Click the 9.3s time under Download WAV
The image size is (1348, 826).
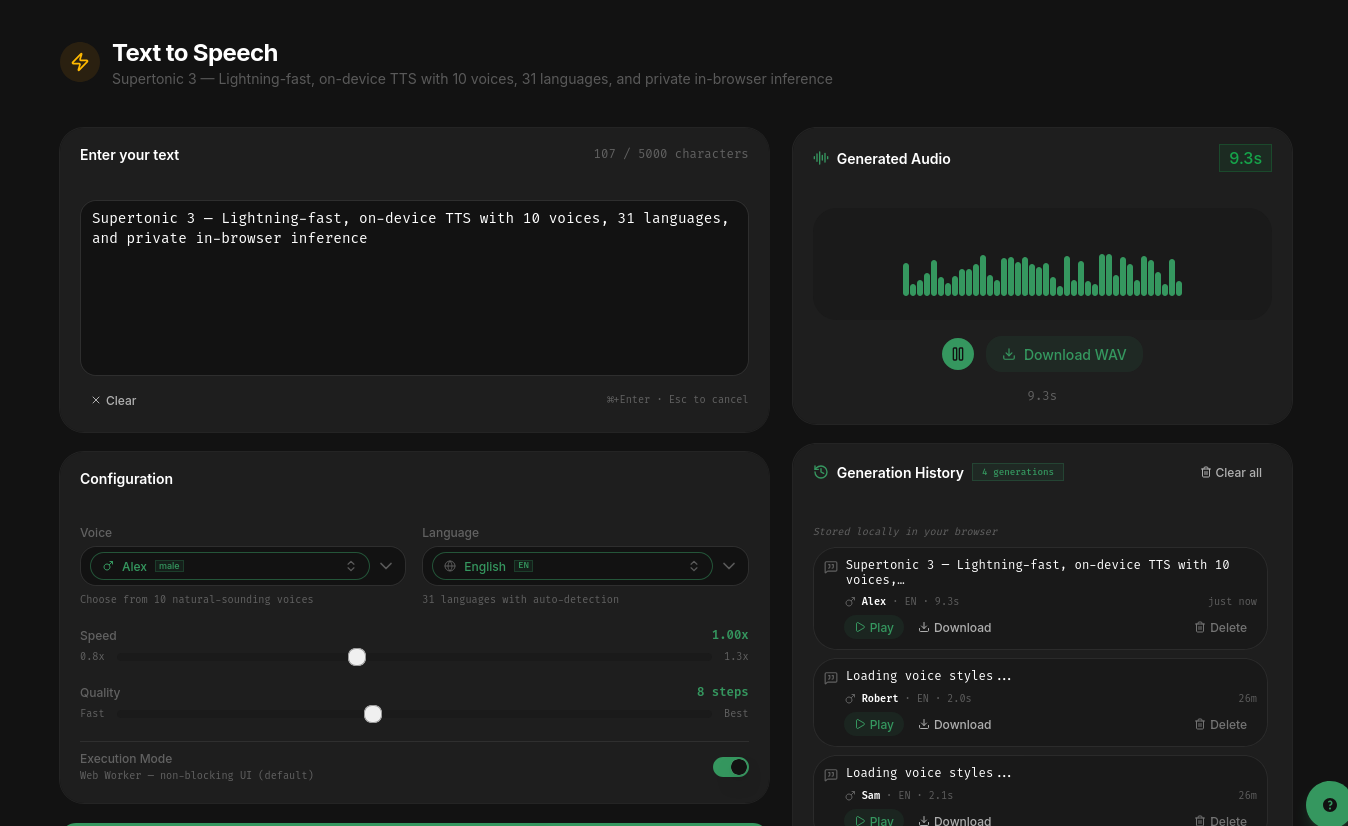[x=1042, y=396]
